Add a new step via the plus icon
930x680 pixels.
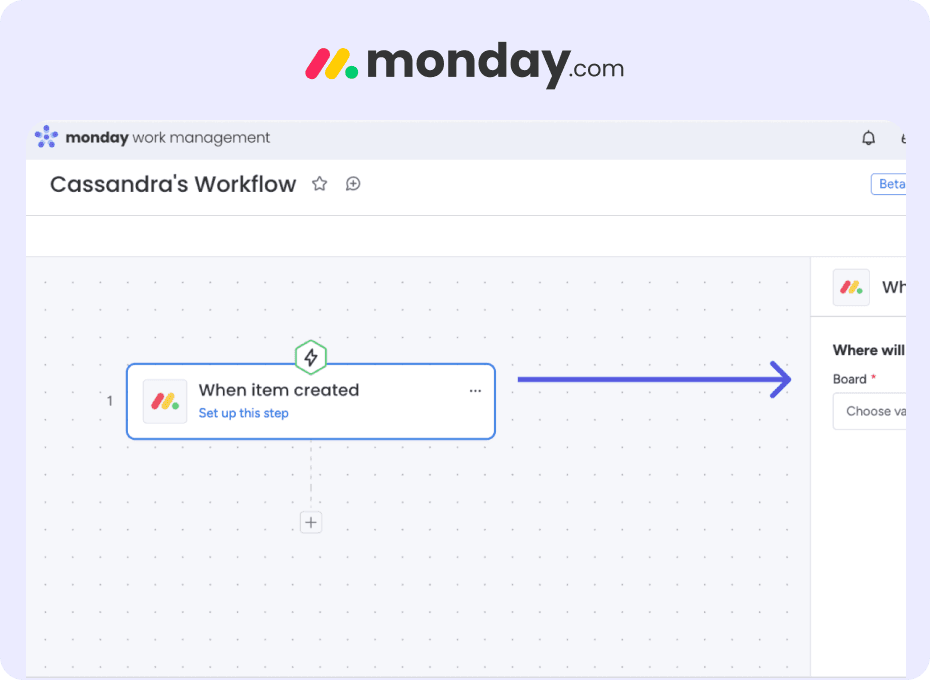310,522
